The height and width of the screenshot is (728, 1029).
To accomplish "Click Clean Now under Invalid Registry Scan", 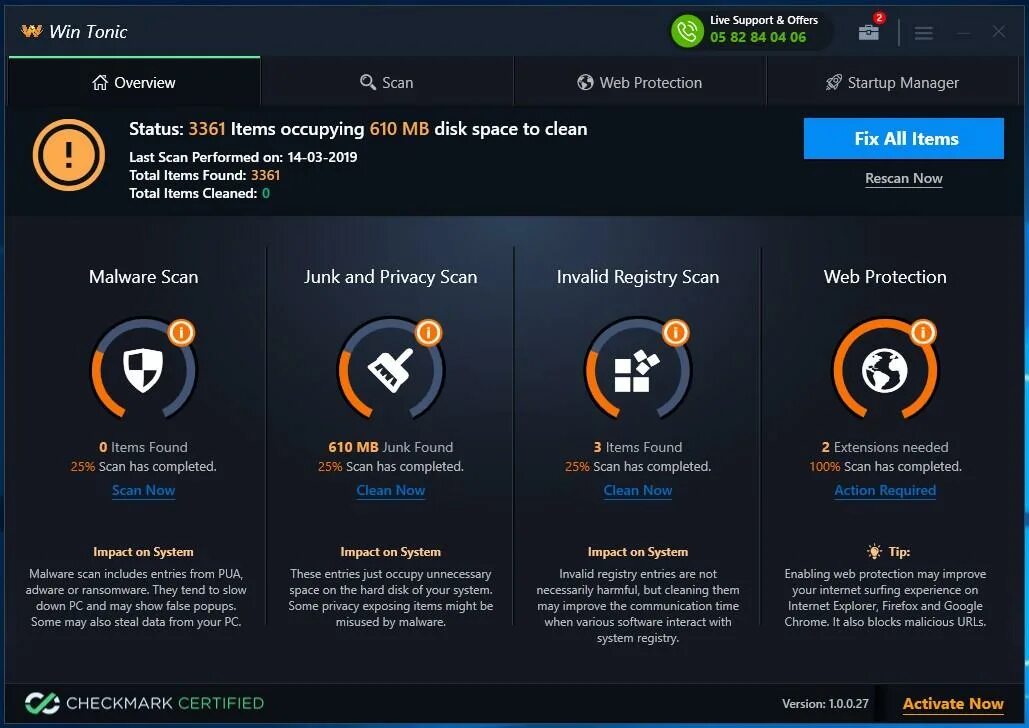I will (x=638, y=490).
